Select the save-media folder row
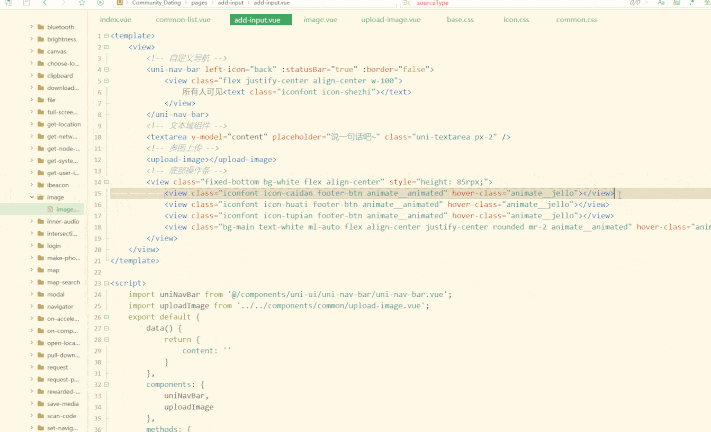711x432 pixels. pyautogui.click(x=44, y=404)
